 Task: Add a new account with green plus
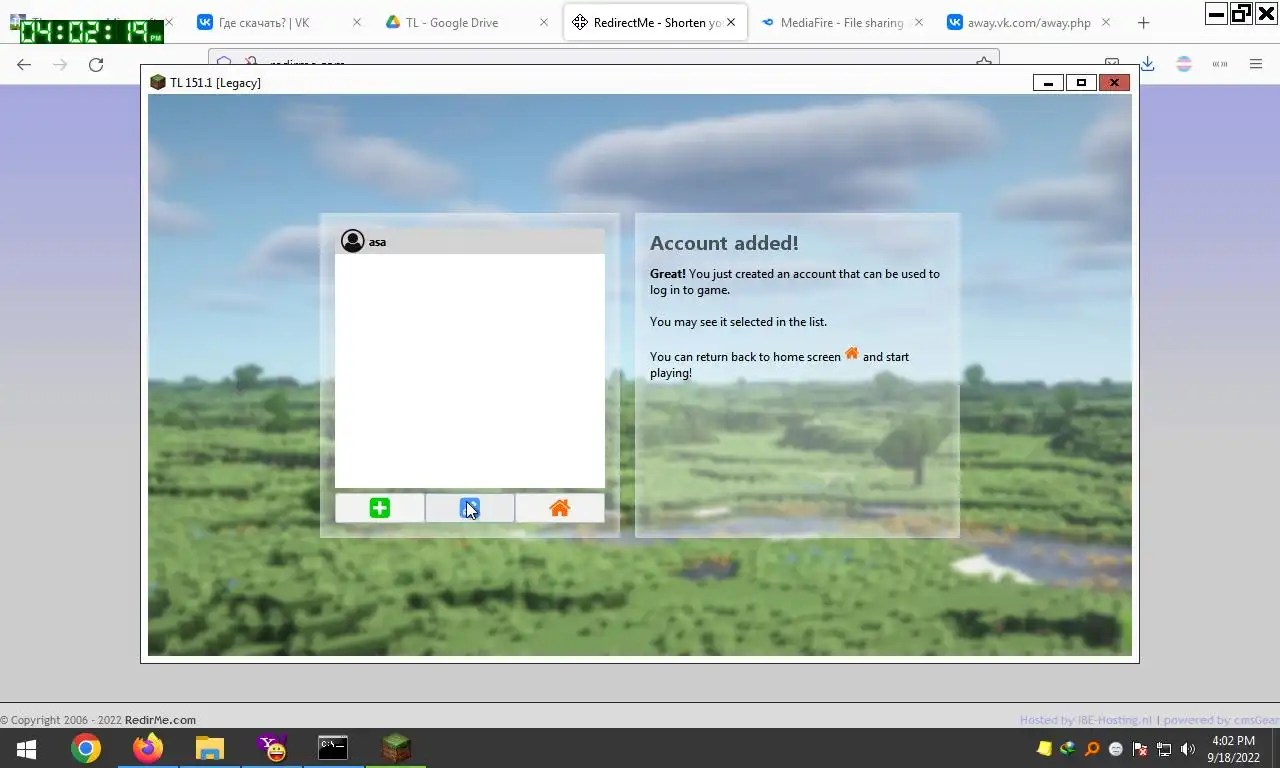click(380, 508)
